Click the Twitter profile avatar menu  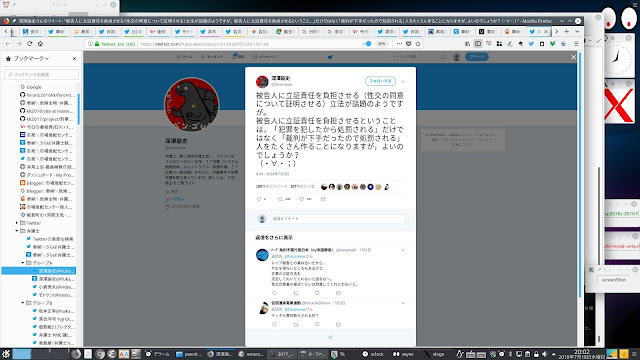pos(457,57)
